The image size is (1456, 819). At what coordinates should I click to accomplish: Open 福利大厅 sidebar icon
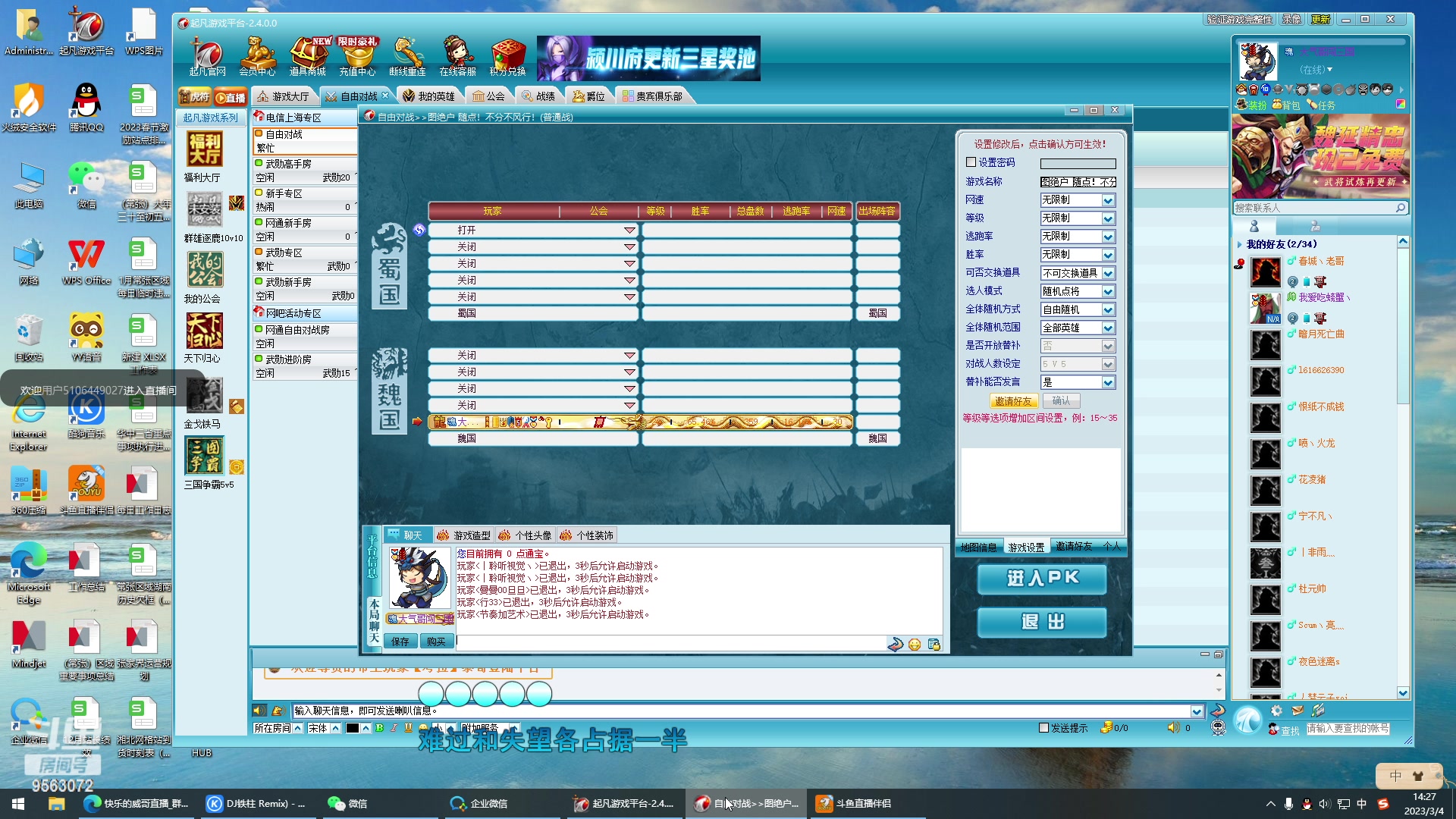point(205,149)
